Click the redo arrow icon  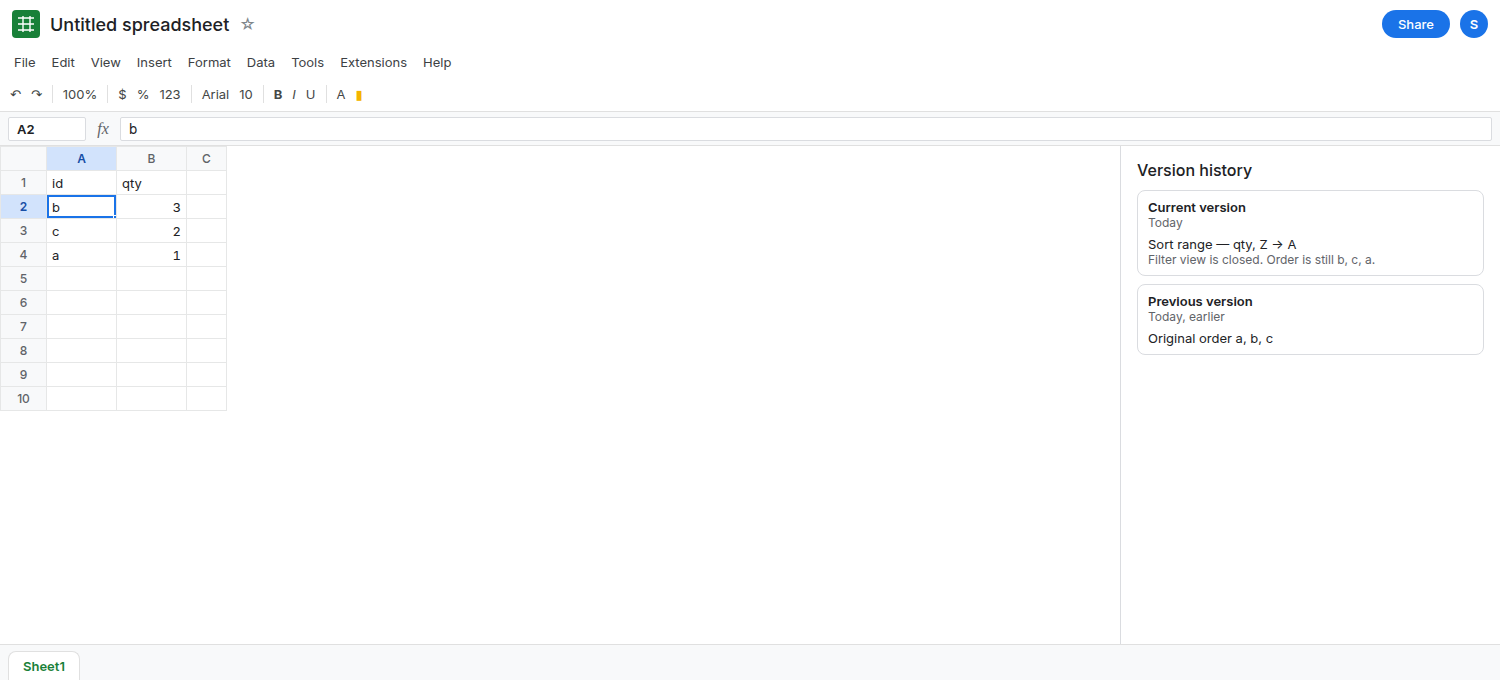point(37,94)
